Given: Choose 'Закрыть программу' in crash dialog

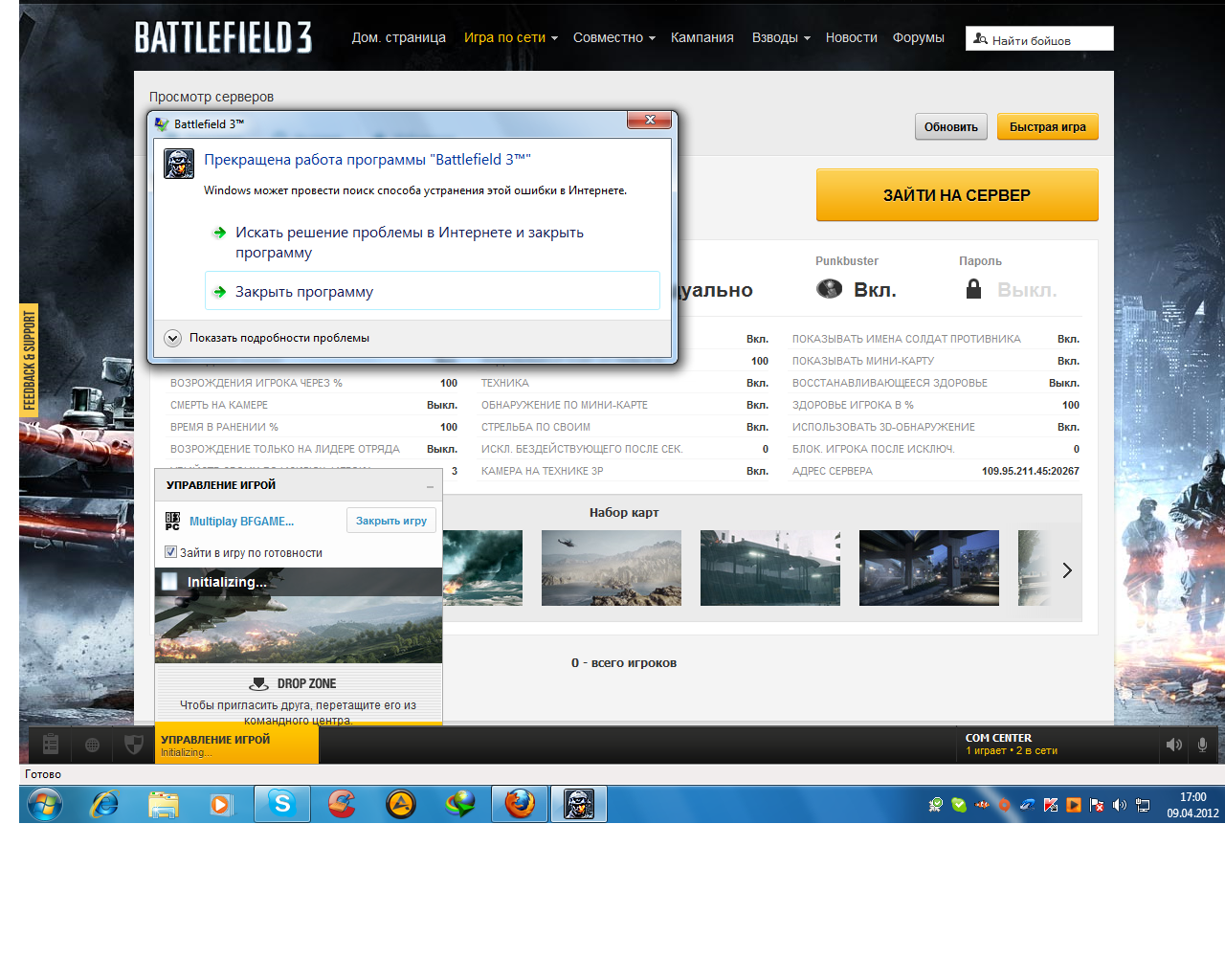Looking at the screenshot, I should pos(433,291).
